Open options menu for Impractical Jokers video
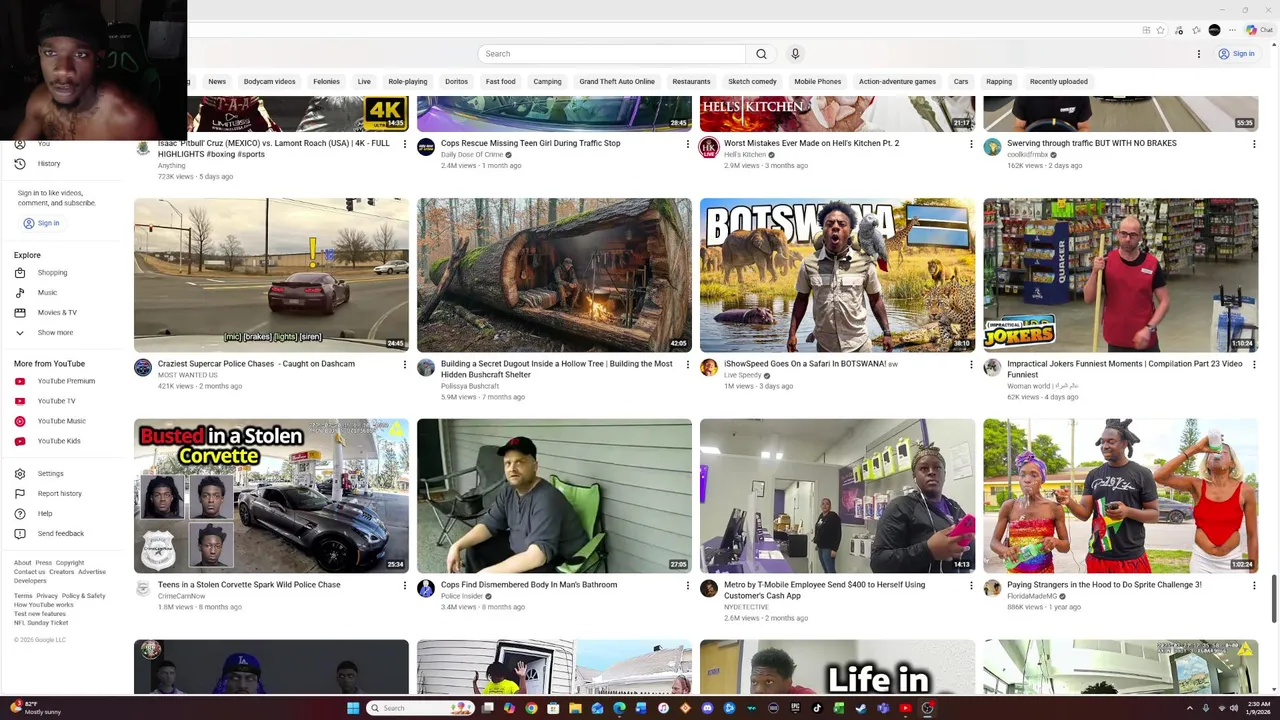The height and width of the screenshot is (720, 1280). tap(1254, 365)
